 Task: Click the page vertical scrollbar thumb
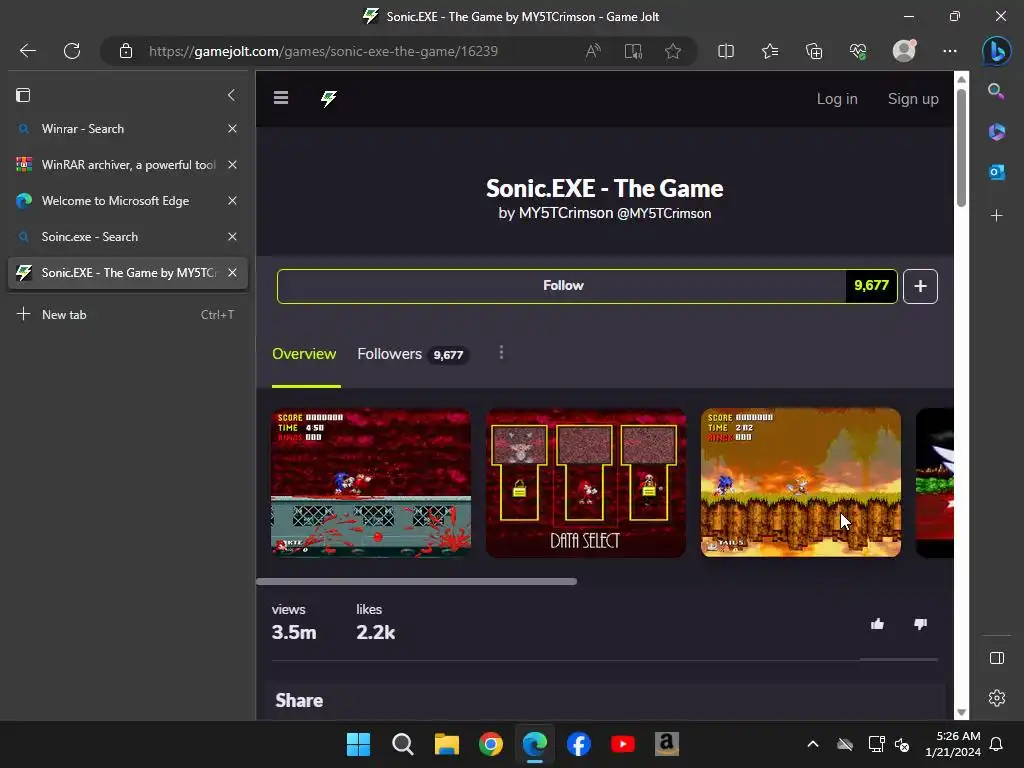tap(961, 147)
